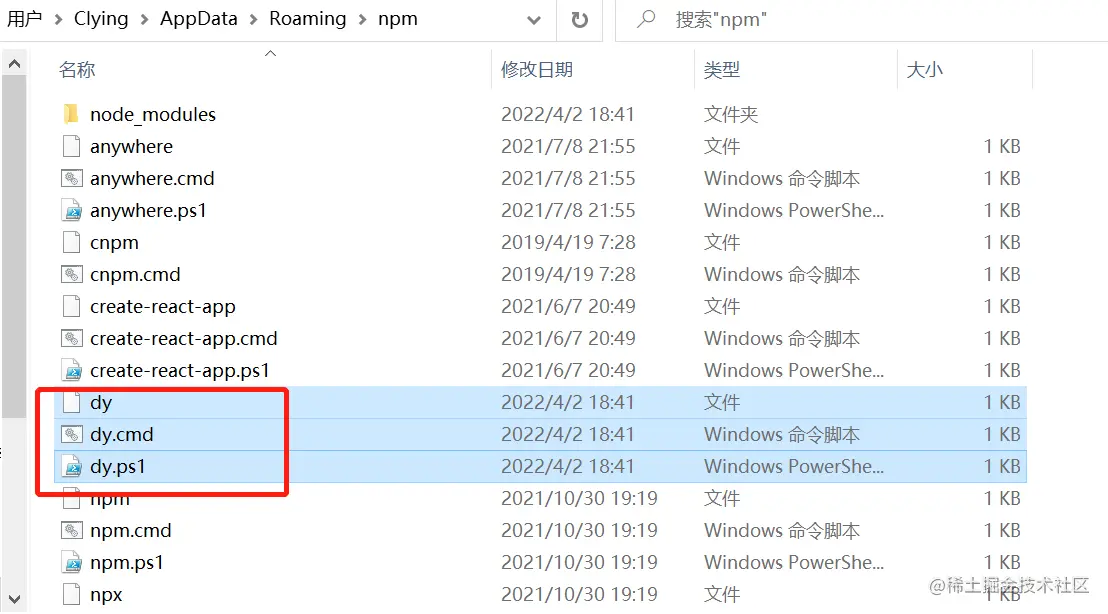Image resolution: width=1108 pixels, height=614 pixels.
Task: Expand the chevron after Clying in path
Action: coord(144,20)
